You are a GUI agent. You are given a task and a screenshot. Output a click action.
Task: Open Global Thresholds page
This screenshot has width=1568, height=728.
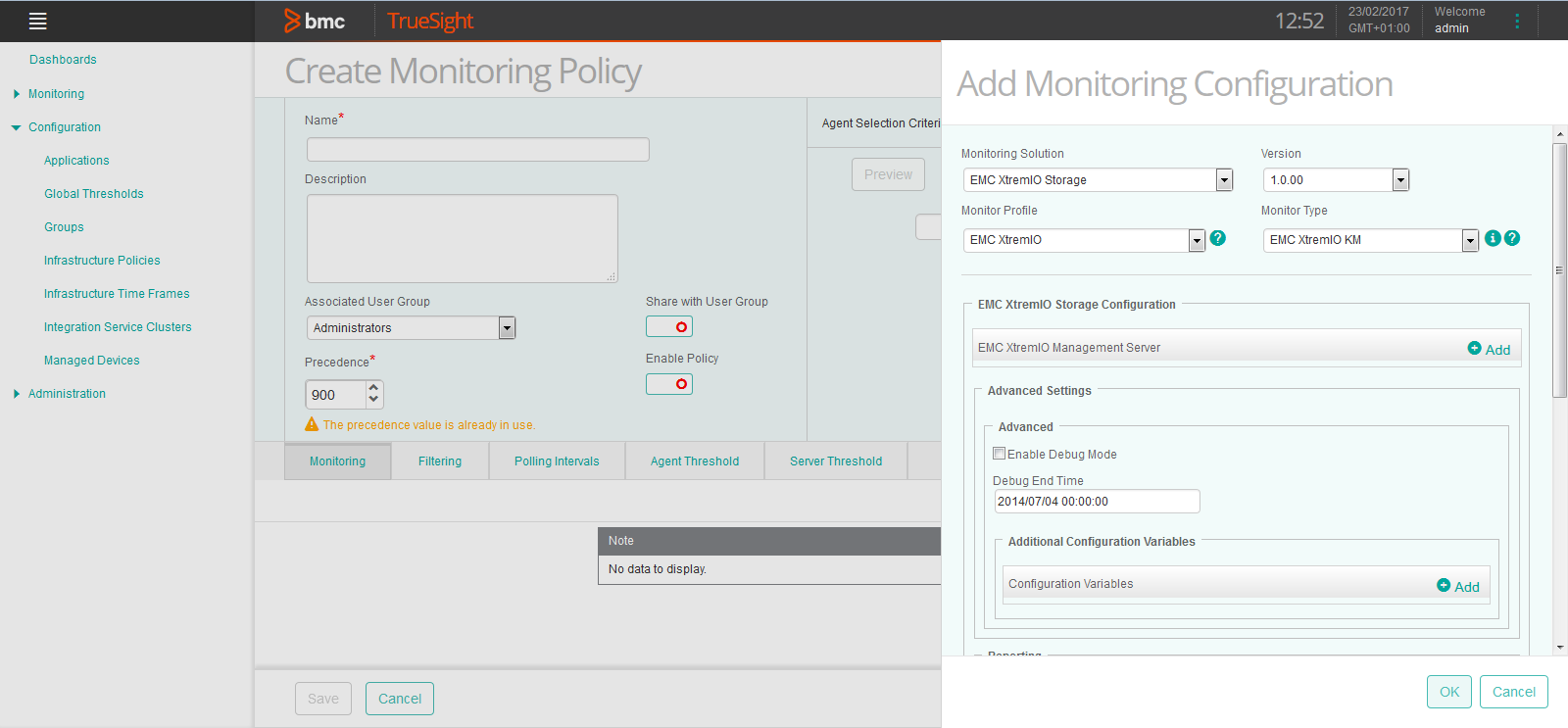click(94, 194)
